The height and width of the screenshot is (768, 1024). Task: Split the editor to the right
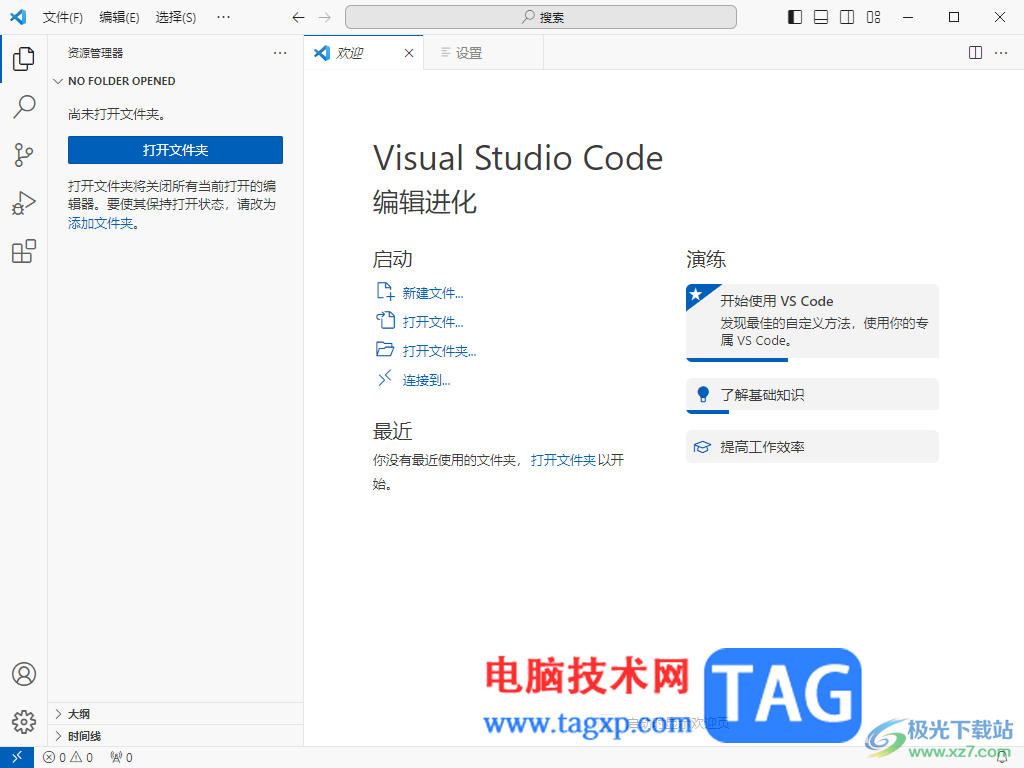click(x=976, y=53)
